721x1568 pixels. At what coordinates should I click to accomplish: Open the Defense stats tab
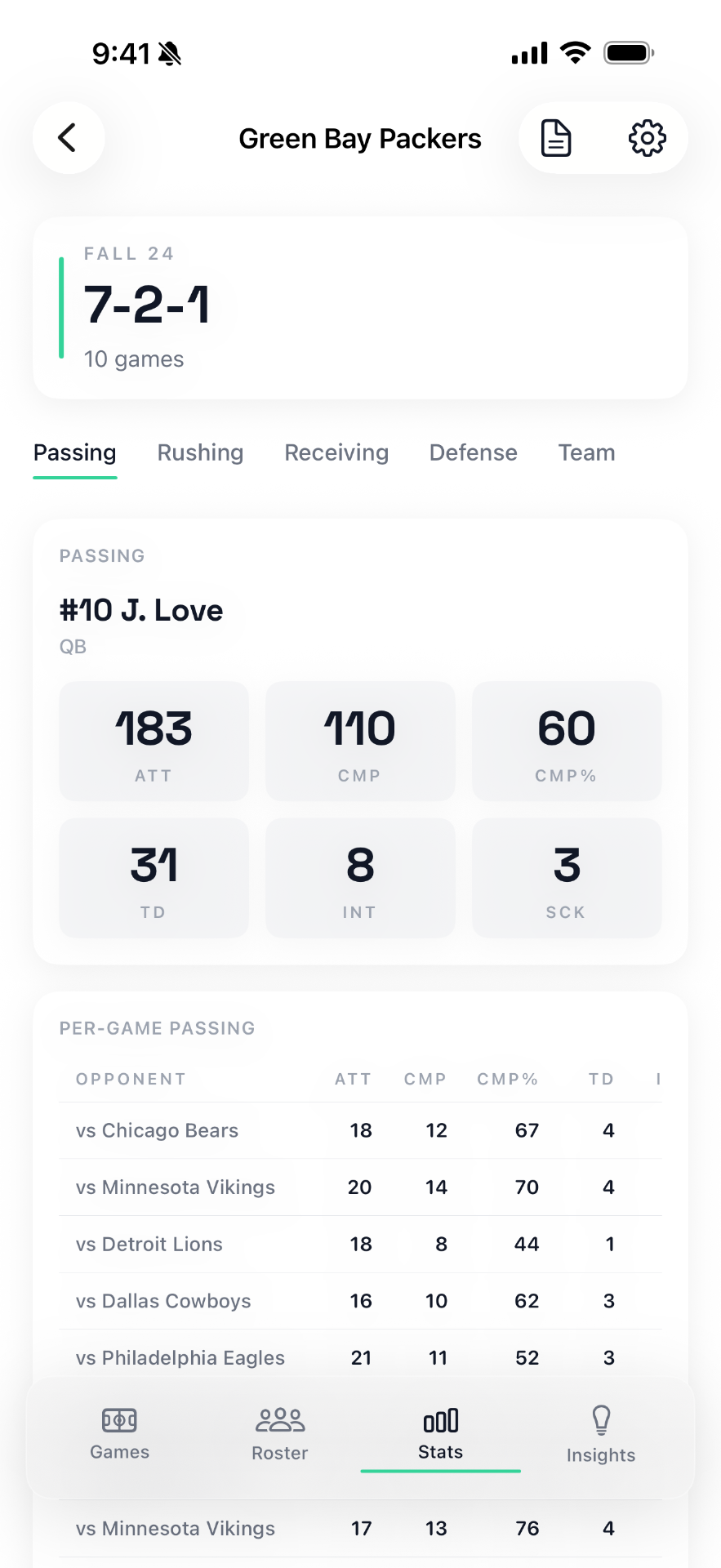coord(473,452)
